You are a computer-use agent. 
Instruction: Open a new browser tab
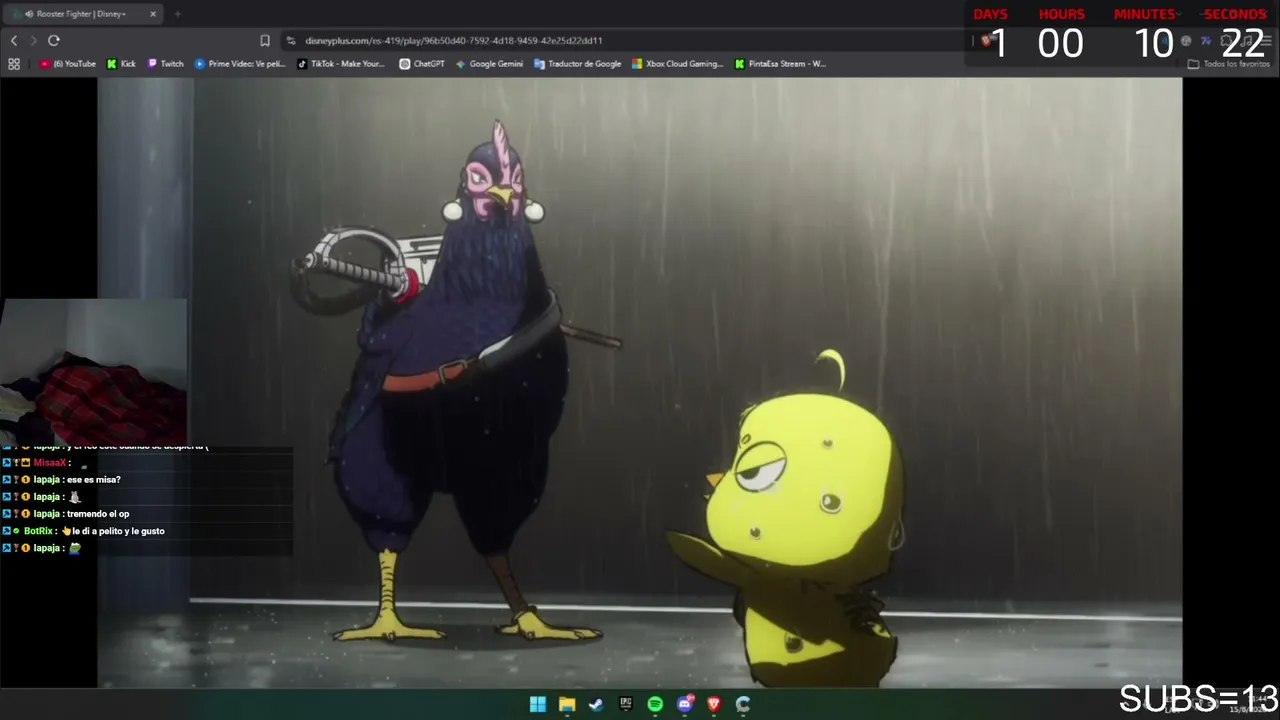[177, 14]
